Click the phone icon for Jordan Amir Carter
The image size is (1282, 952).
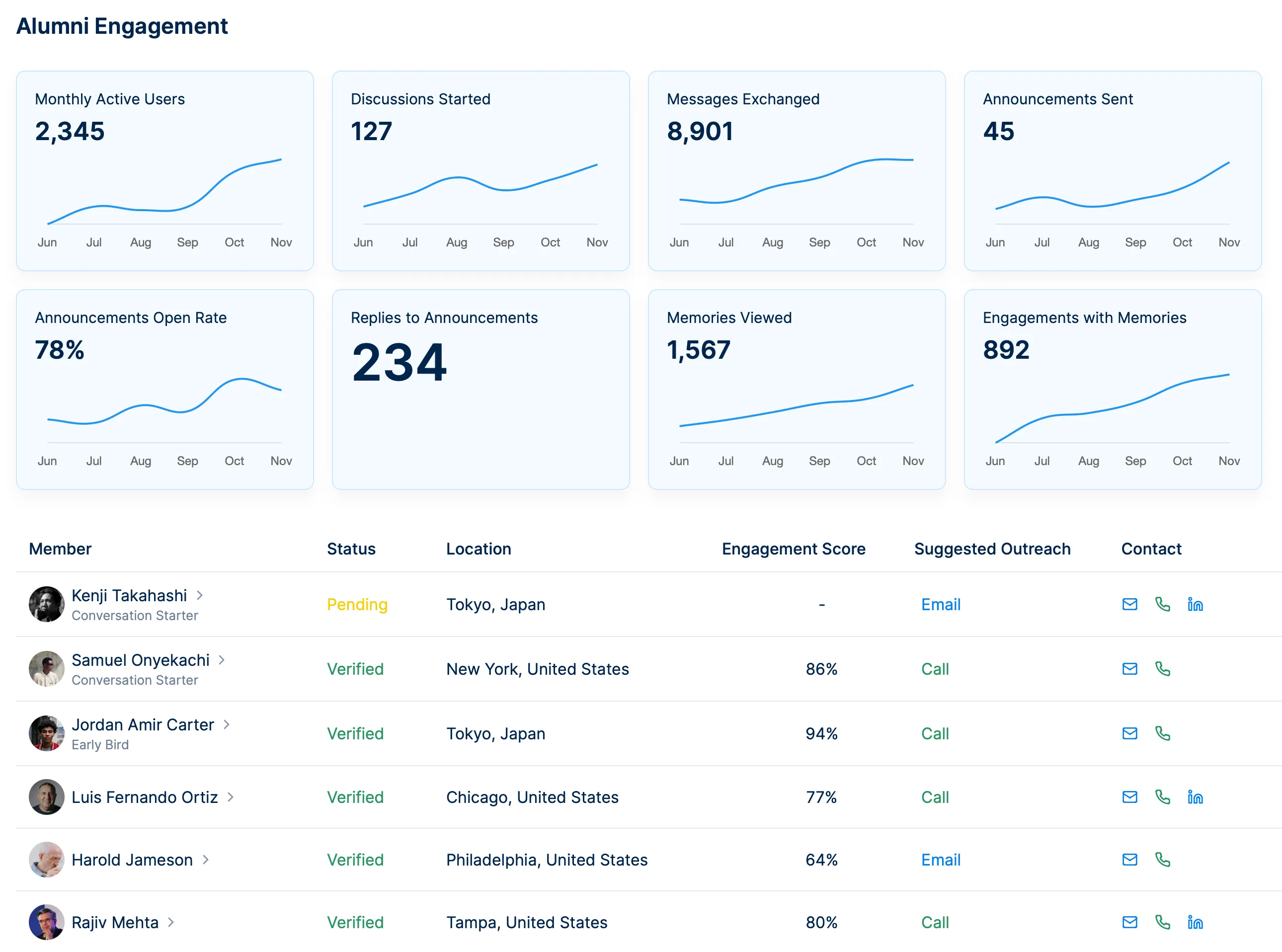point(1163,733)
